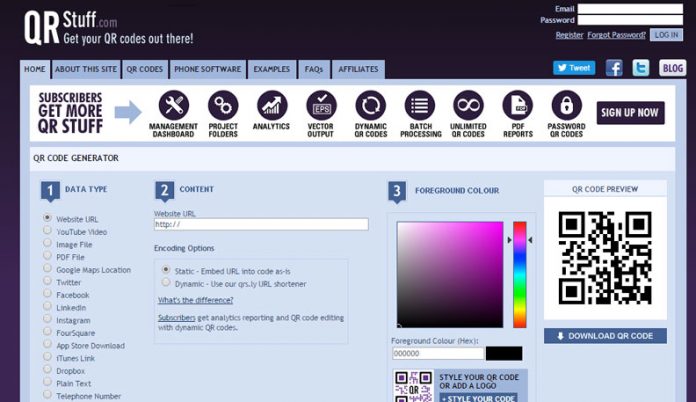Click the QR Stuff logo
Viewport: 696px width, 402px height.
coord(109,28)
